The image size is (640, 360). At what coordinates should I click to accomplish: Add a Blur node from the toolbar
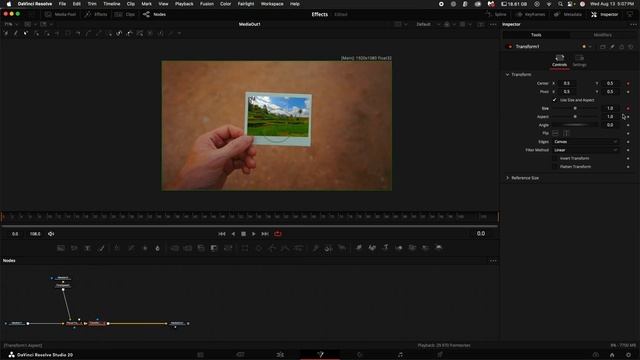point(158,248)
